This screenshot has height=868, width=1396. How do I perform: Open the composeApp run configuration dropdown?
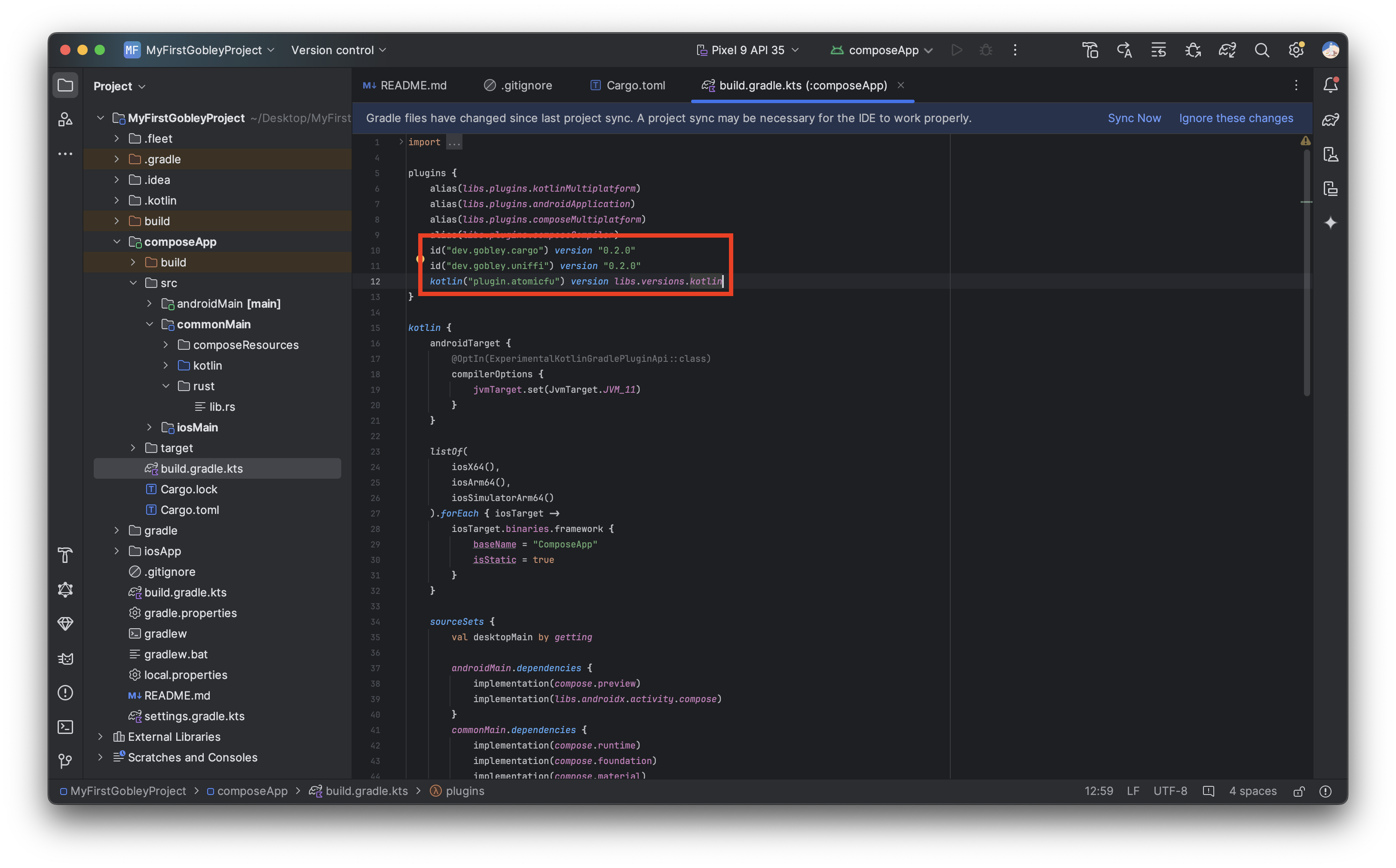click(x=881, y=51)
